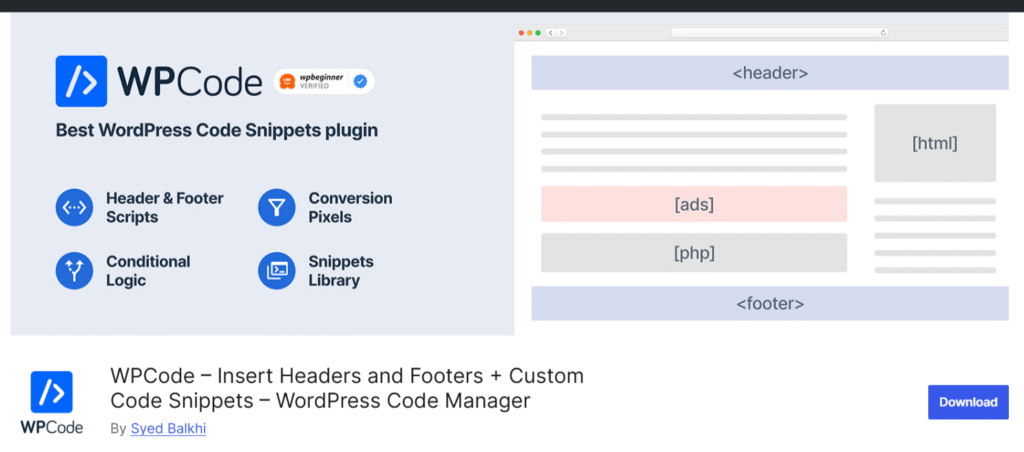
Task: Click the Conditional Logic branch icon
Action: point(74,271)
